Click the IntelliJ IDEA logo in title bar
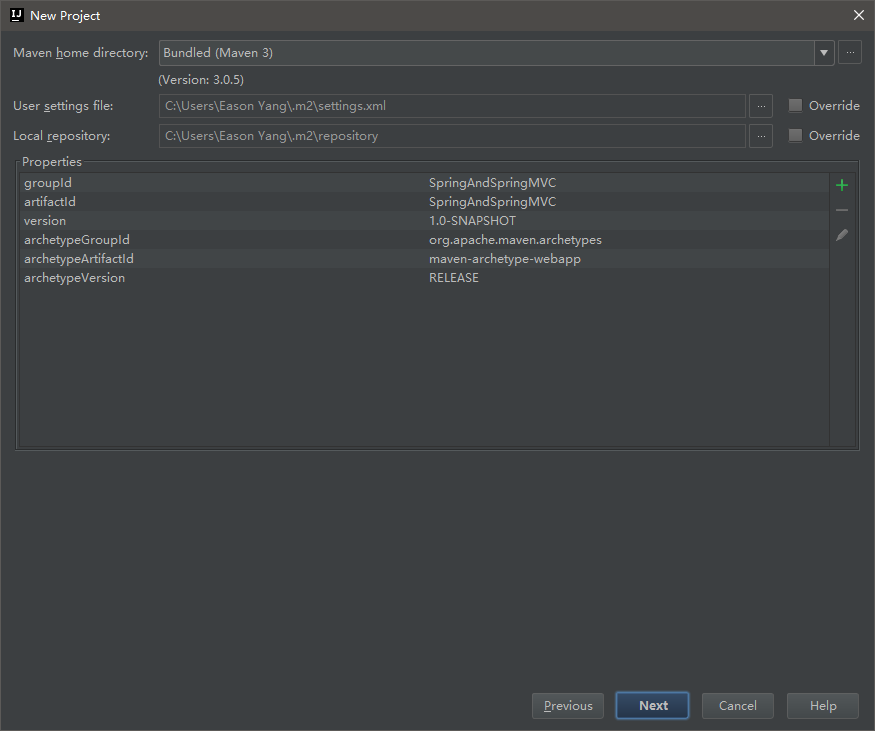The width and height of the screenshot is (875, 731). click(17, 15)
